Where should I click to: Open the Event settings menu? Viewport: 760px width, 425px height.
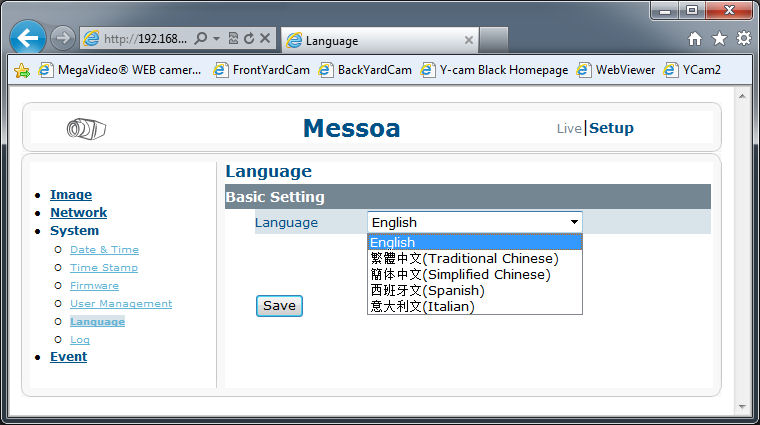pos(68,357)
